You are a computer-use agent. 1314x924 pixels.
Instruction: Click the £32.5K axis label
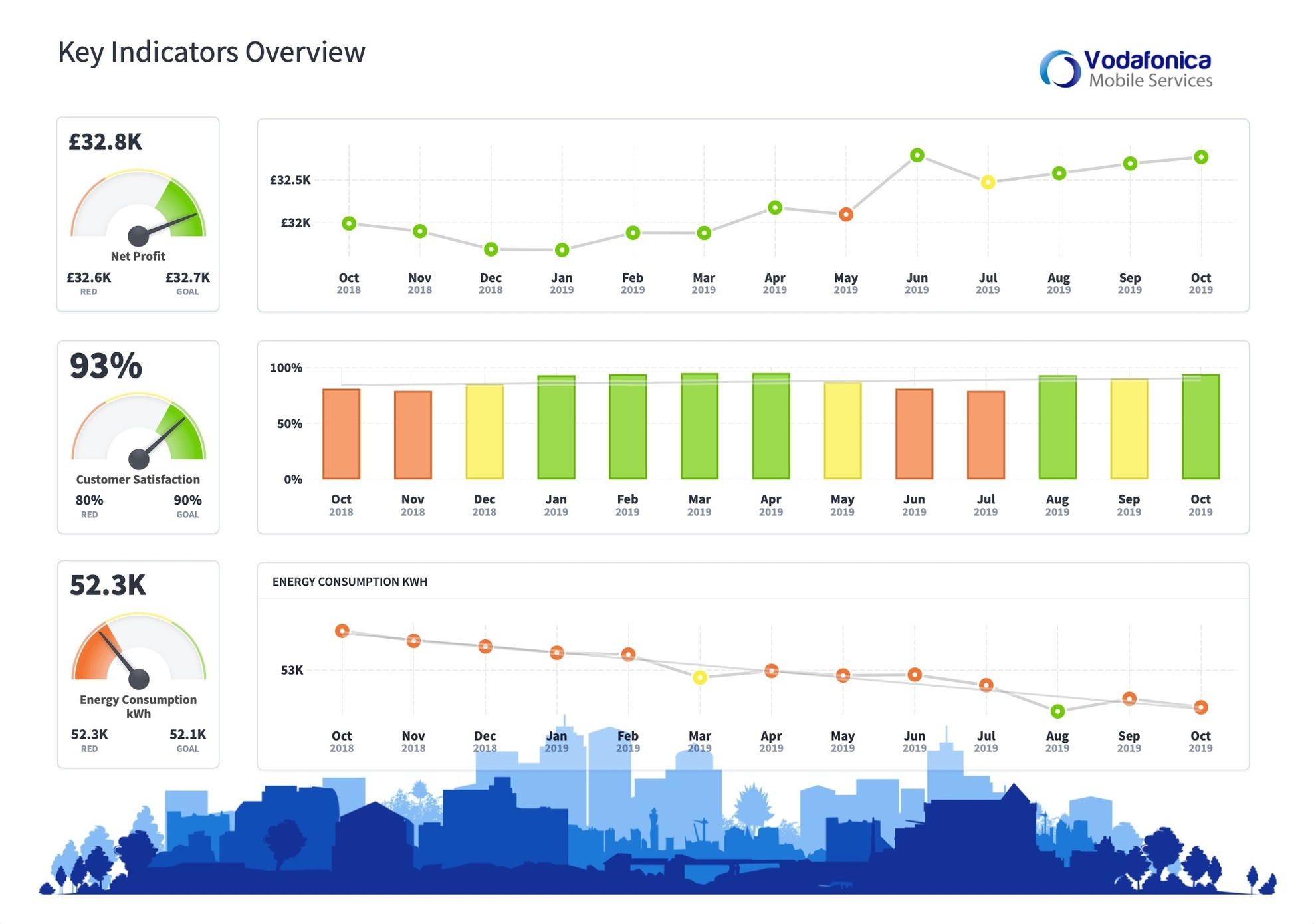pyautogui.click(x=290, y=180)
